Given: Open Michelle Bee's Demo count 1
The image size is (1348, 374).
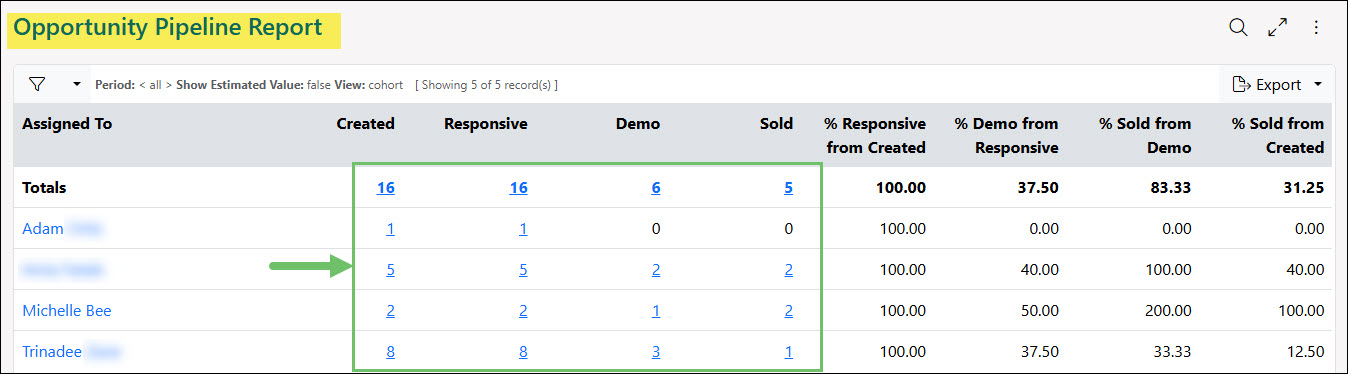Looking at the screenshot, I should (656, 311).
